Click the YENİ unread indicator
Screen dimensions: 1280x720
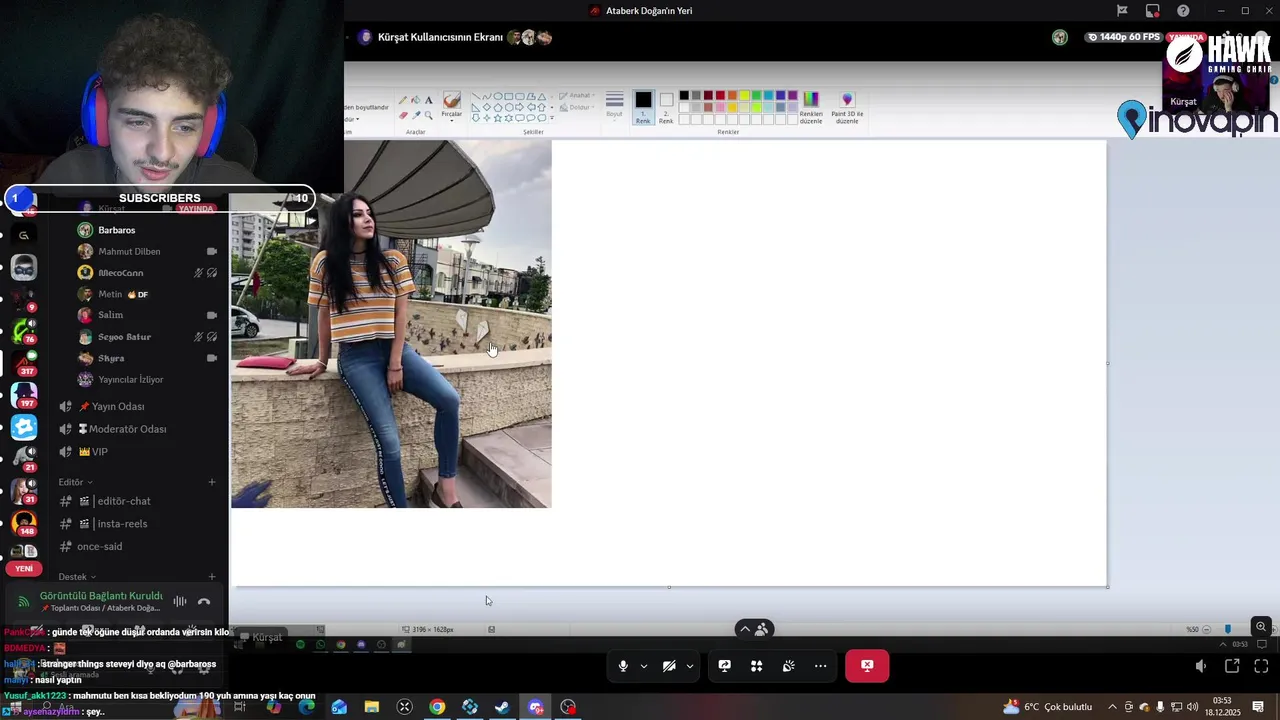[24, 569]
